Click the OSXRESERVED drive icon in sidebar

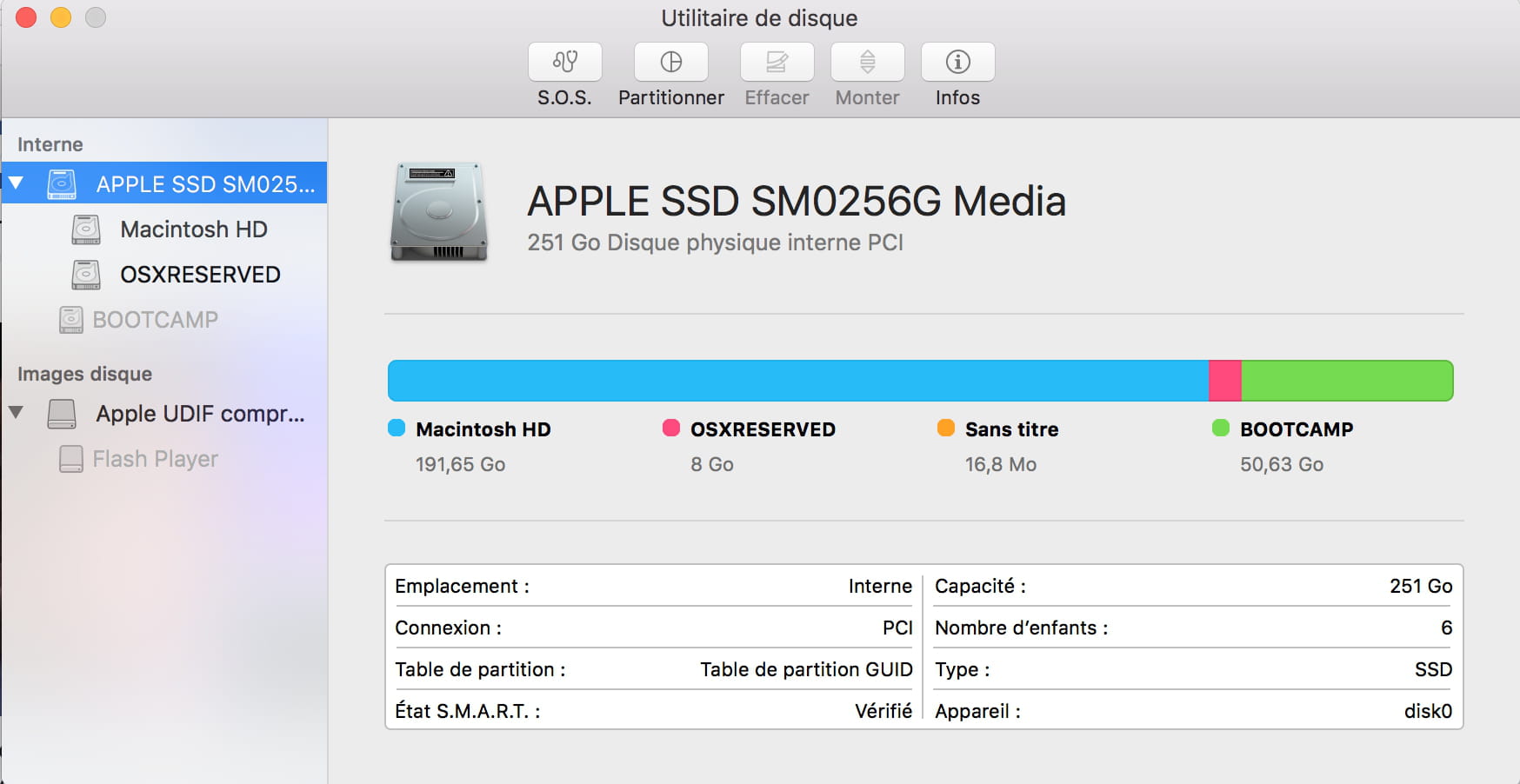coord(86,275)
